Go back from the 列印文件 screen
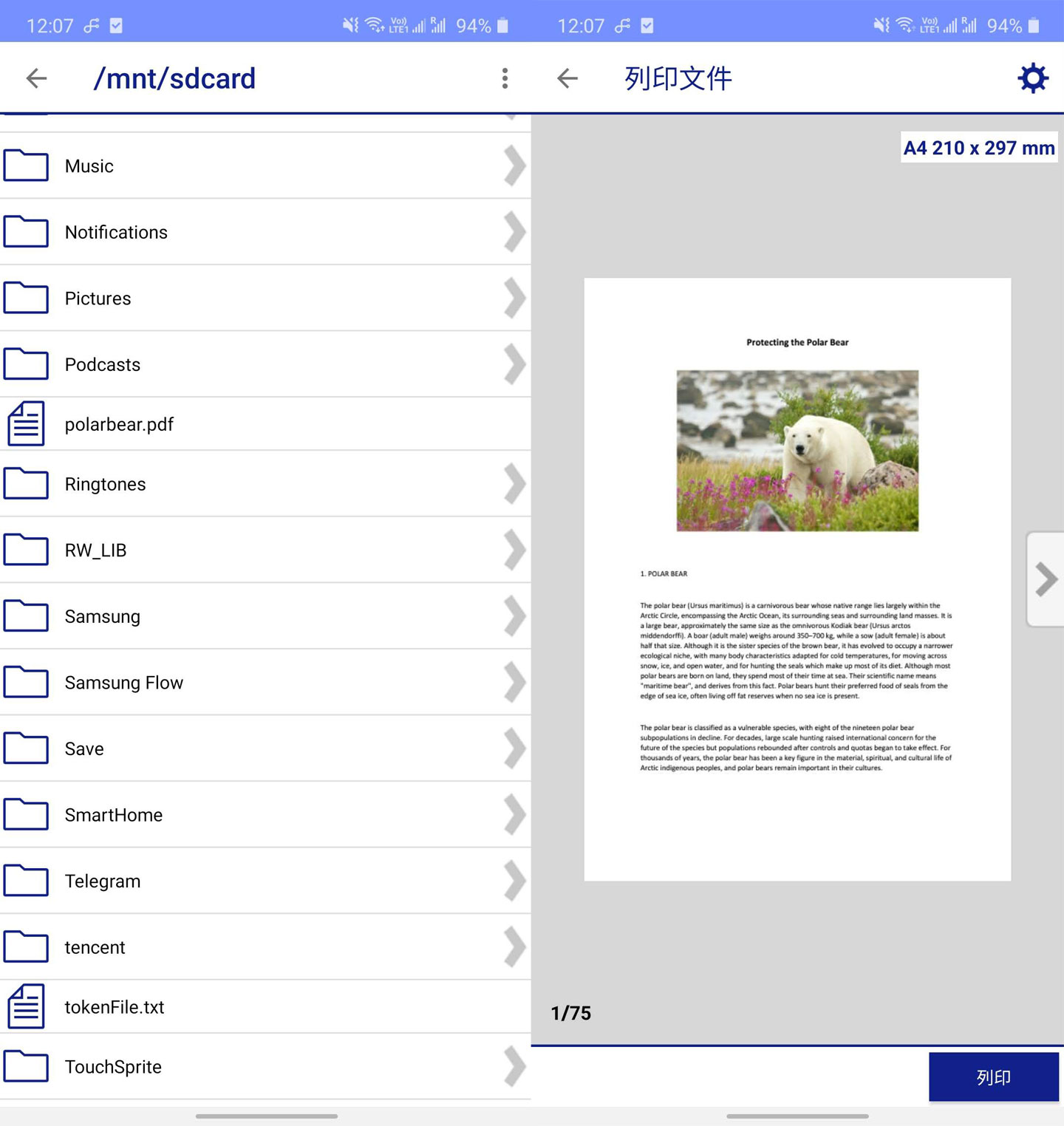 tap(567, 78)
